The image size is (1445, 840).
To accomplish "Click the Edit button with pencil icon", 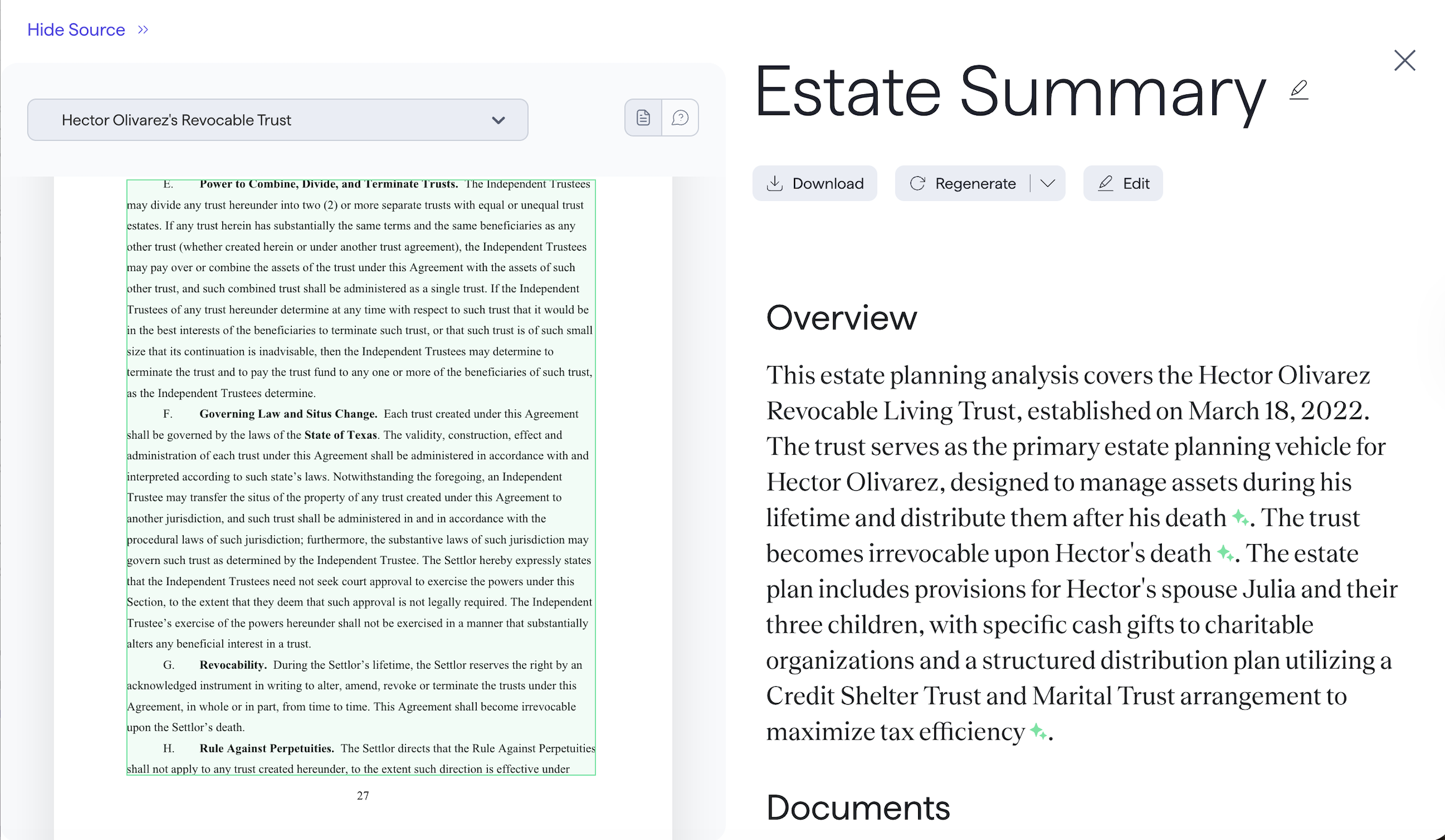I will (x=1123, y=184).
